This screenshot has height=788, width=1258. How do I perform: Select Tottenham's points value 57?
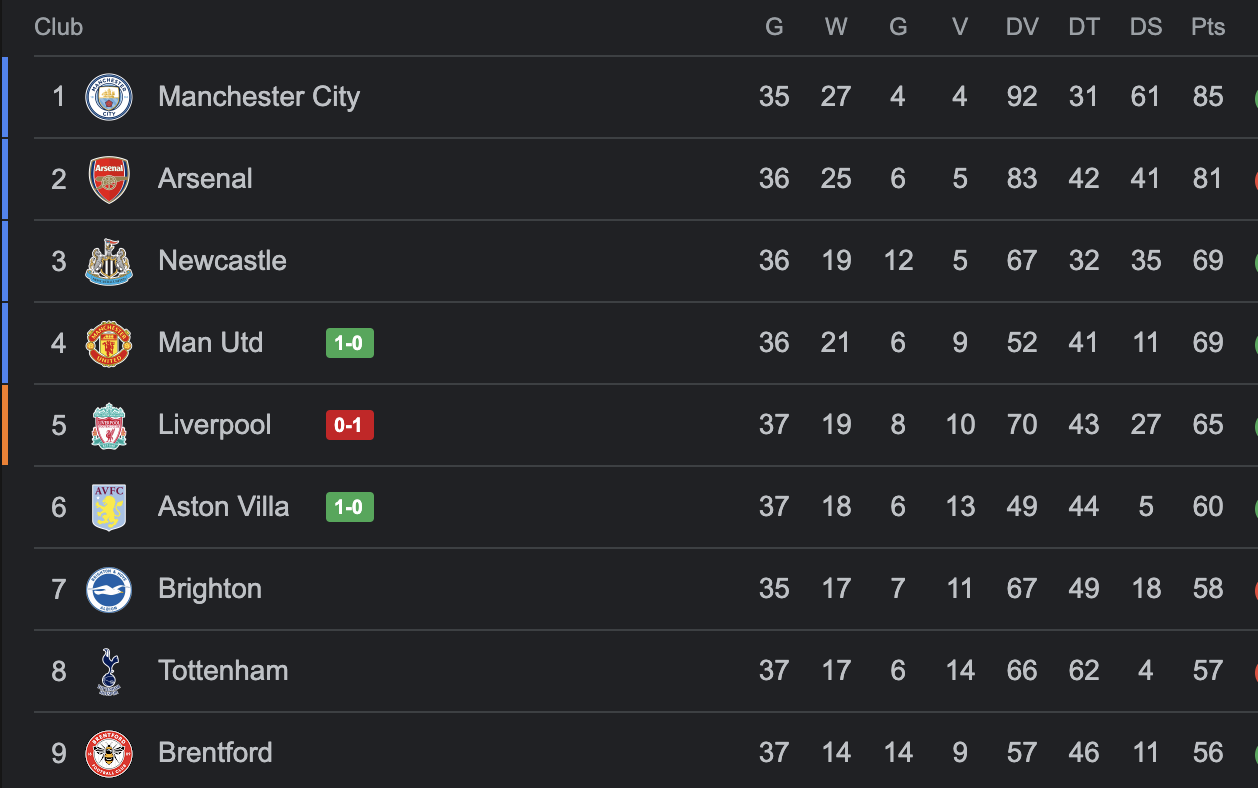coord(1208,671)
